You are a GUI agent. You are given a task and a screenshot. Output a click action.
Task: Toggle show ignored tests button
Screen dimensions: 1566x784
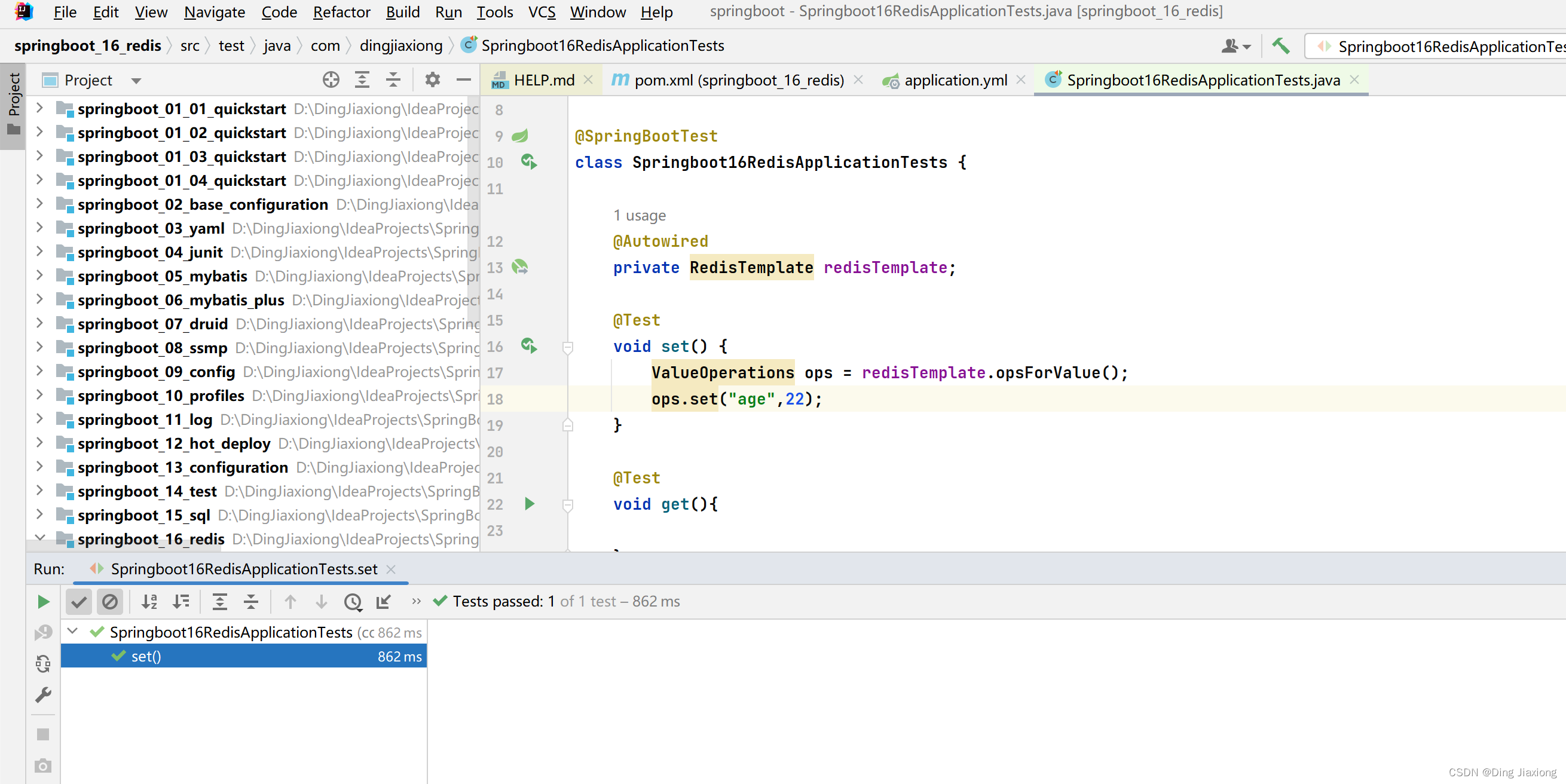pyautogui.click(x=110, y=602)
